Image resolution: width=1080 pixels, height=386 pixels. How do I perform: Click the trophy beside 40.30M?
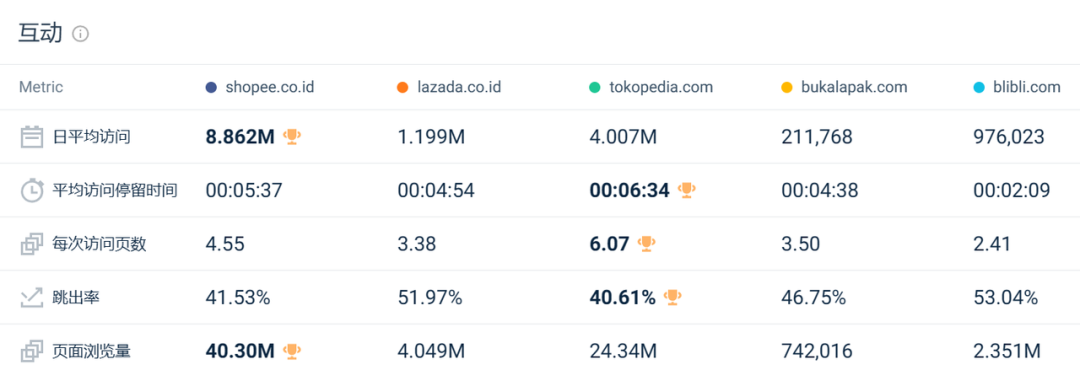click(292, 351)
